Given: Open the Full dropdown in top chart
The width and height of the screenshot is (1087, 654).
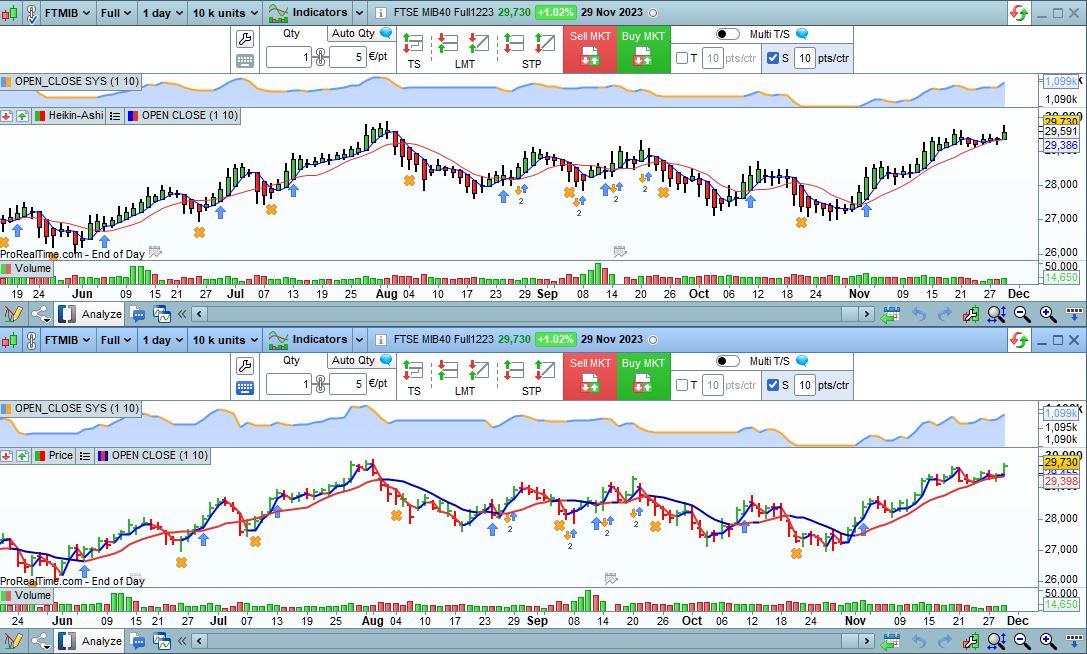Looking at the screenshot, I should click(x=116, y=12).
